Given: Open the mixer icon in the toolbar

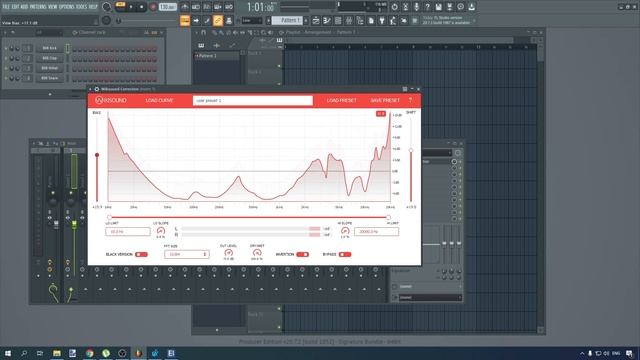Looking at the screenshot, I should click(x=349, y=20).
